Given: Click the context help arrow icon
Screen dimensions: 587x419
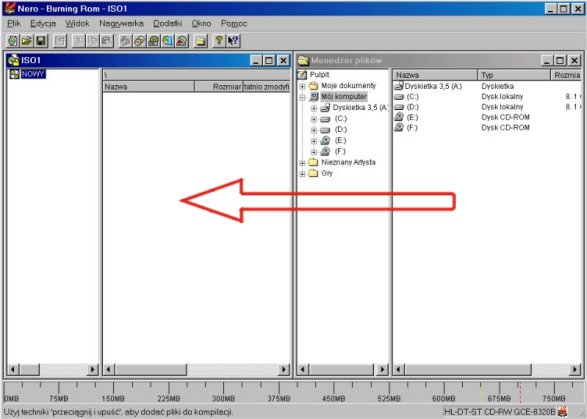Looking at the screenshot, I should (x=233, y=41).
